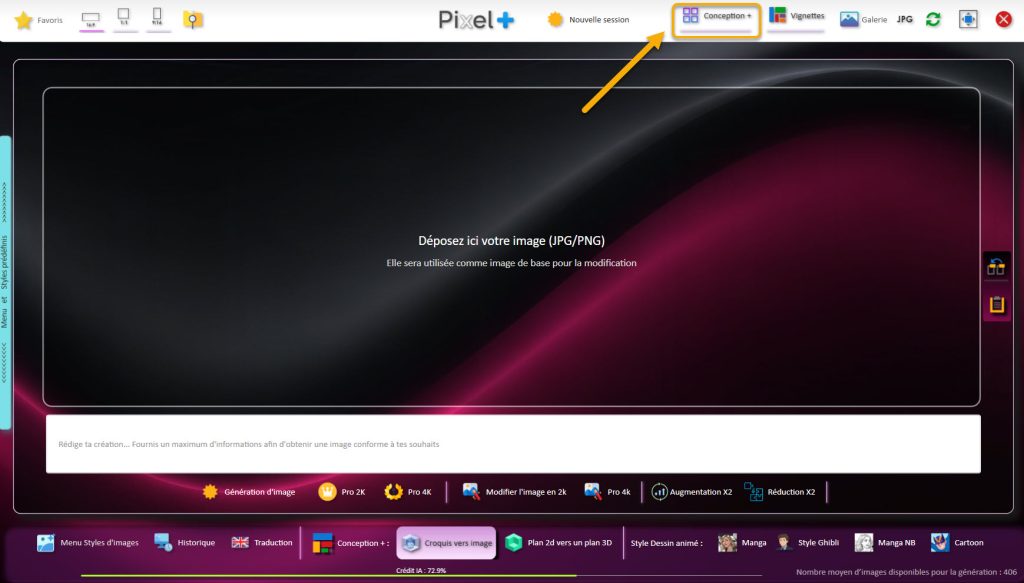This screenshot has width=1024, height=583.
Task: Select the 16:9 aspect ratio
Action: click(91, 19)
